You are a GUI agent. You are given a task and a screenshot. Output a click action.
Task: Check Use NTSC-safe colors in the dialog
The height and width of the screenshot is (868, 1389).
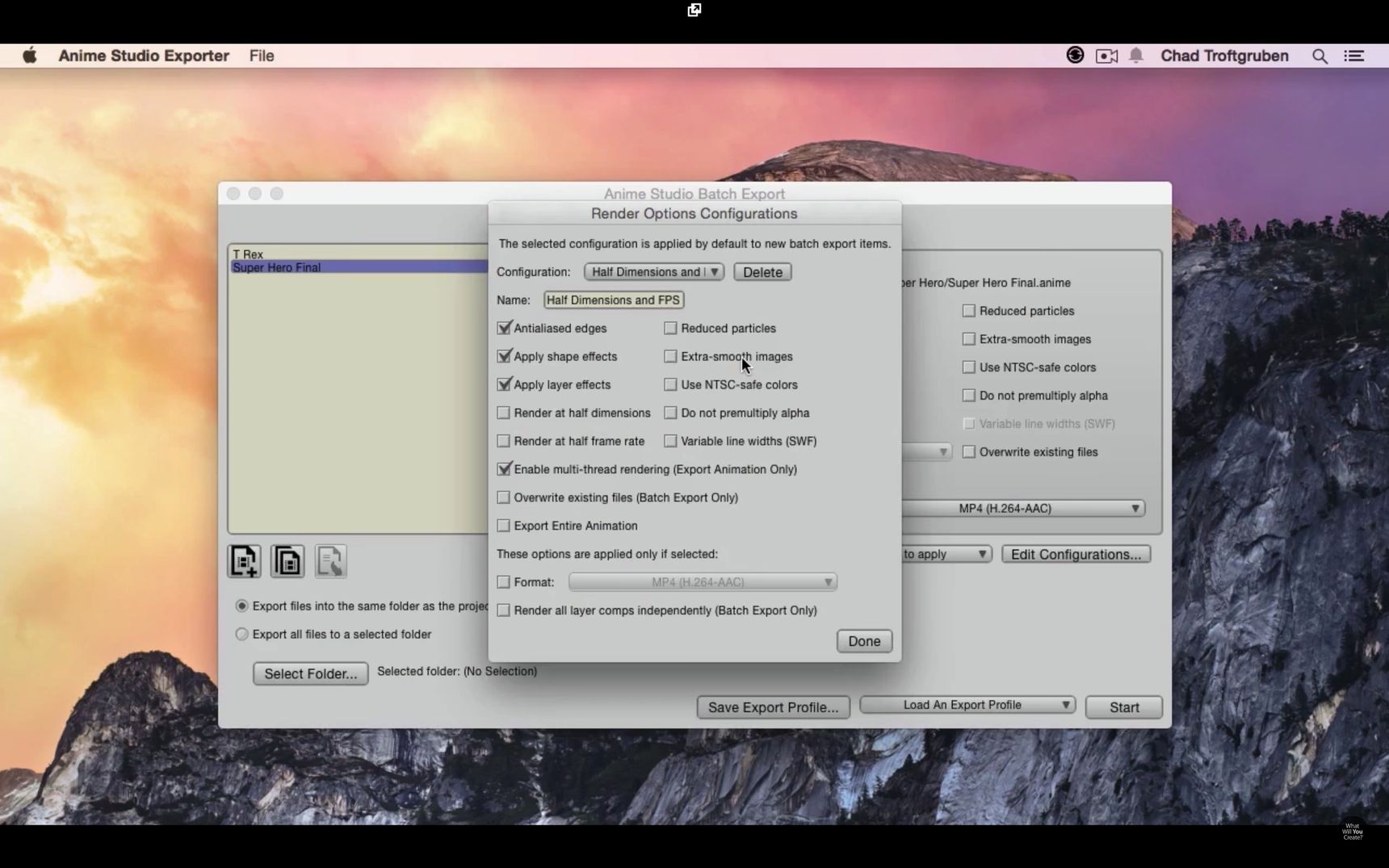pos(670,384)
